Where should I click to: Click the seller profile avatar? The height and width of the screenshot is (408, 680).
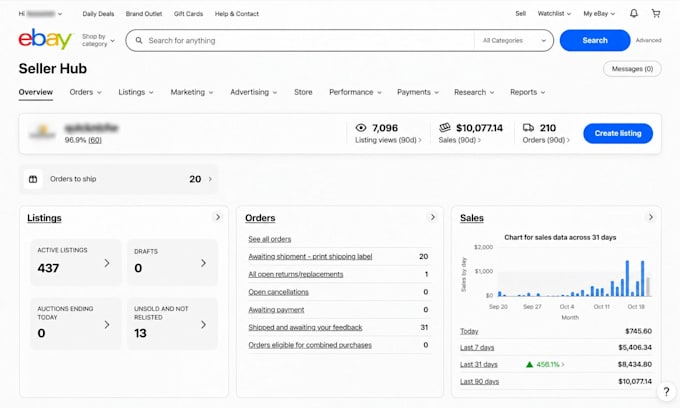click(x=42, y=131)
